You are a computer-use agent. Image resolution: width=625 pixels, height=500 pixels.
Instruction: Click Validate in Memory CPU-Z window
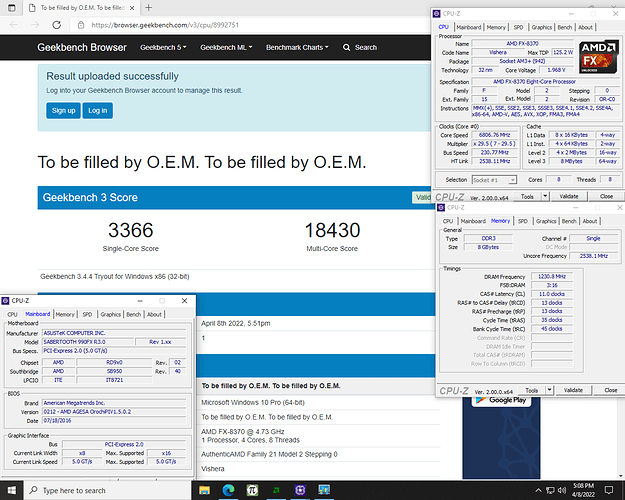[x=573, y=390]
